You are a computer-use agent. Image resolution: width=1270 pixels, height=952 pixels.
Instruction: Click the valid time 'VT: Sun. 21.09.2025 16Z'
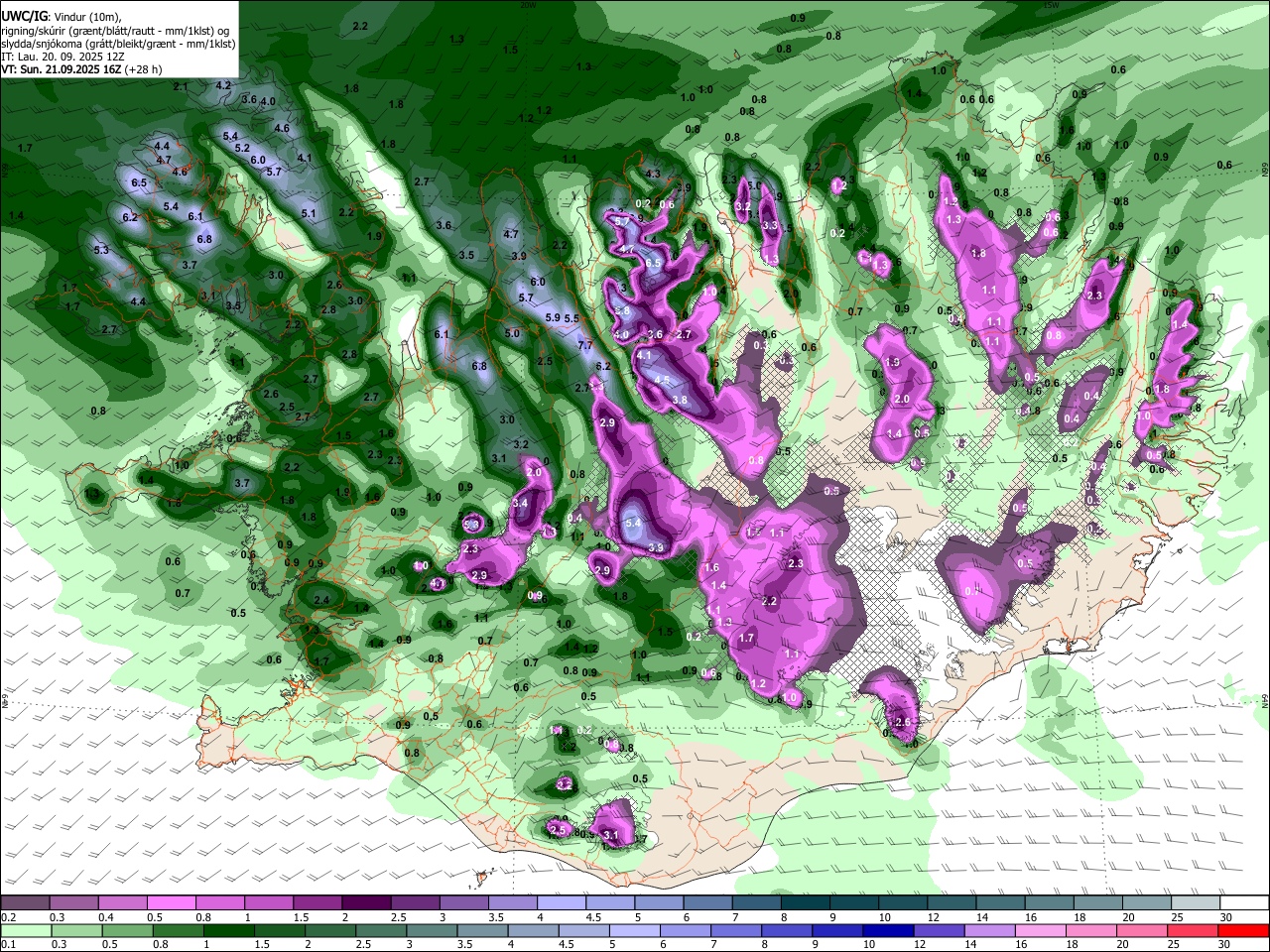click(62, 69)
